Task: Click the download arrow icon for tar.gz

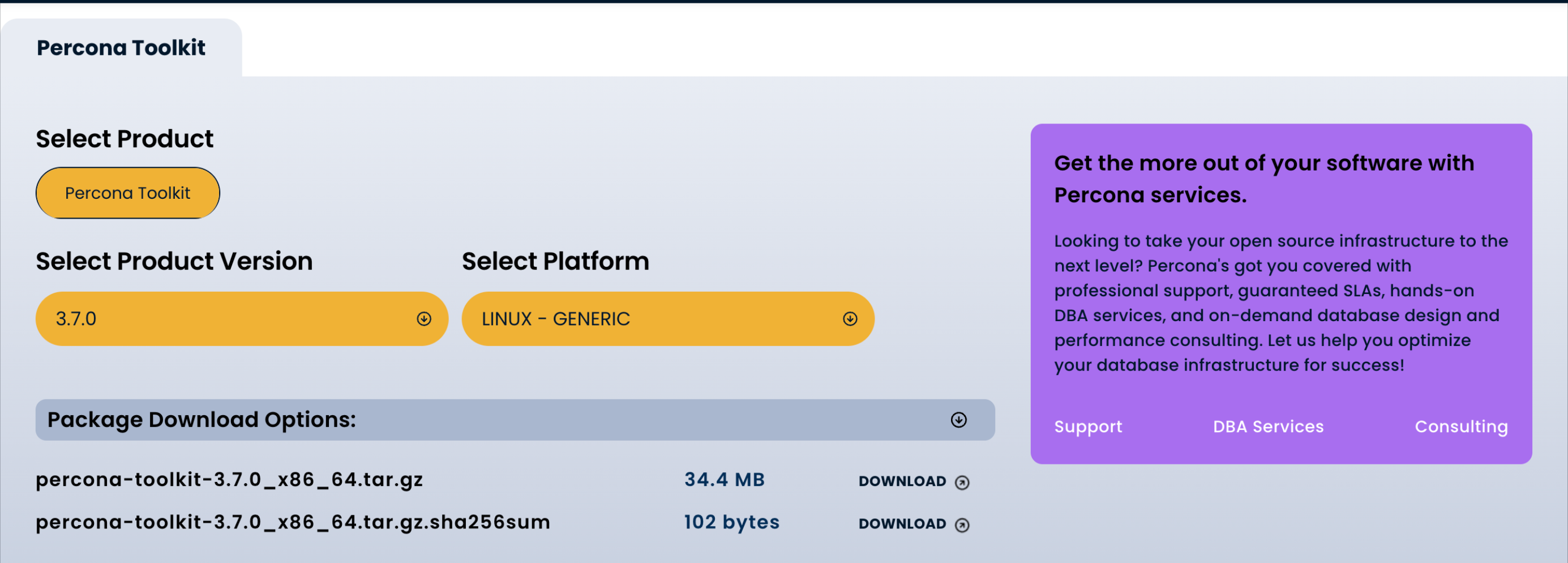Action: [962, 483]
